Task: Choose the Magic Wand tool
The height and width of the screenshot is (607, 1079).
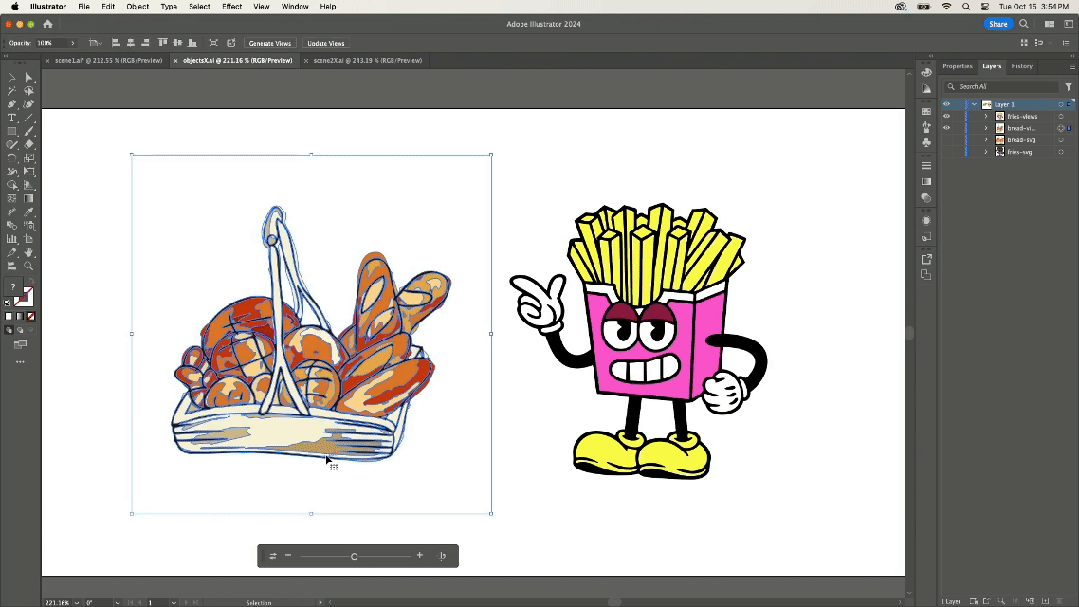Action: [12, 91]
